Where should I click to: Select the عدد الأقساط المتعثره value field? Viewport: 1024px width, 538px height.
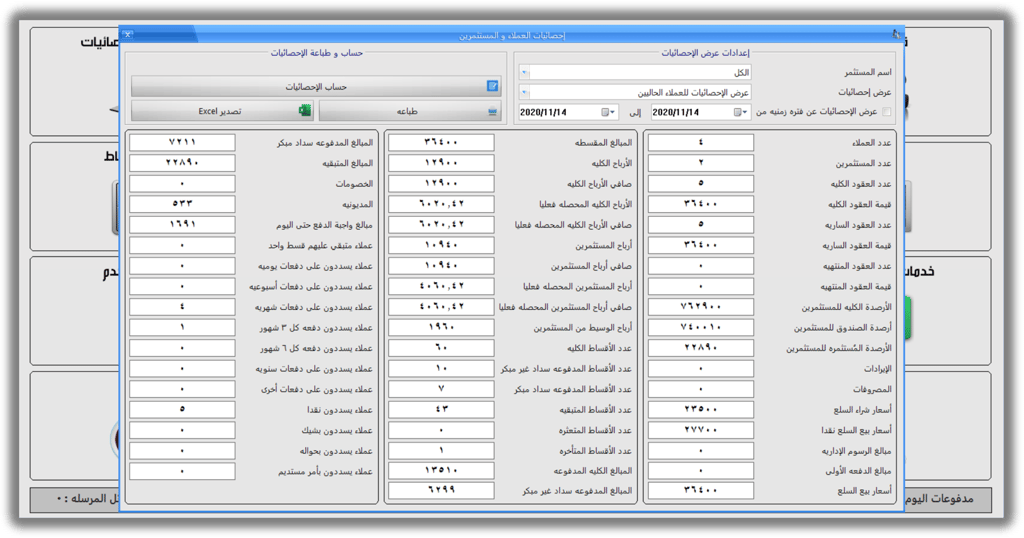click(441, 430)
